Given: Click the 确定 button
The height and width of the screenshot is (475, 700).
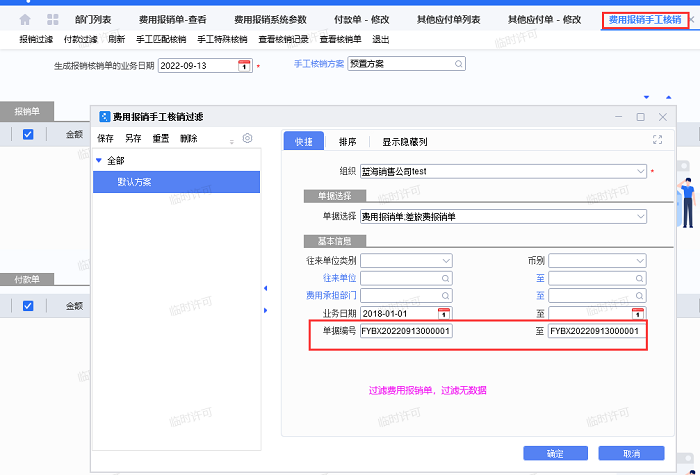Looking at the screenshot, I should tap(554, 453).
